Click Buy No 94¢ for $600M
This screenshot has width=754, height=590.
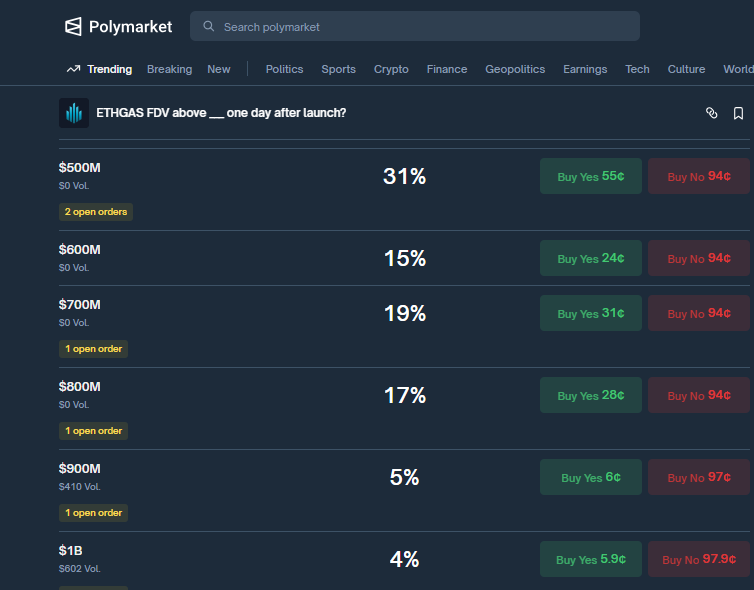(699, 258)
